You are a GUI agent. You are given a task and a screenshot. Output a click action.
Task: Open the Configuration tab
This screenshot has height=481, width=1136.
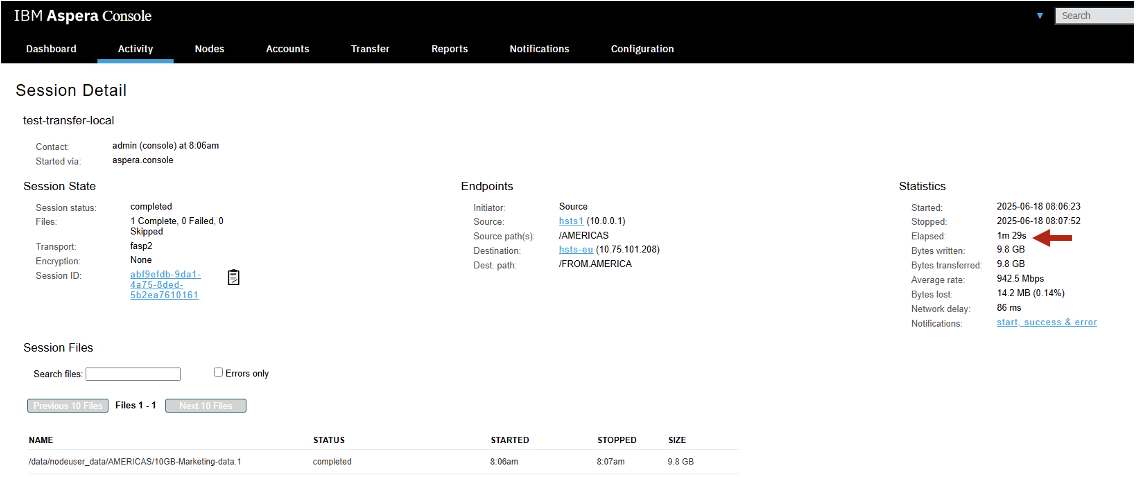642,49
